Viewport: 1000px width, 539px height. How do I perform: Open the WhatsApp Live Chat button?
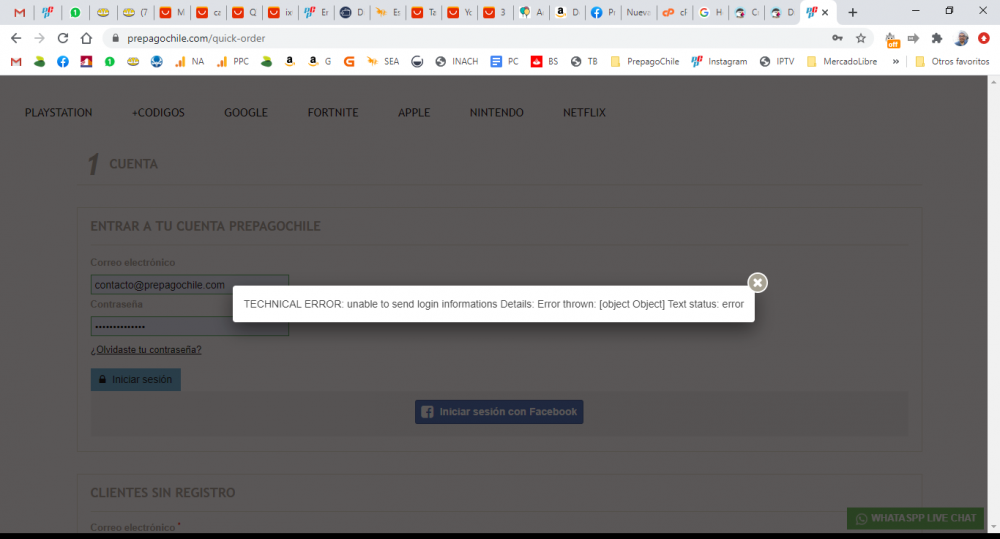(916, 518)
